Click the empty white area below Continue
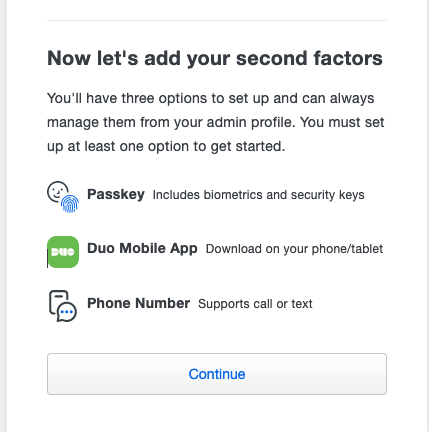This screenshot has width=429, height=432. point(217,415)
